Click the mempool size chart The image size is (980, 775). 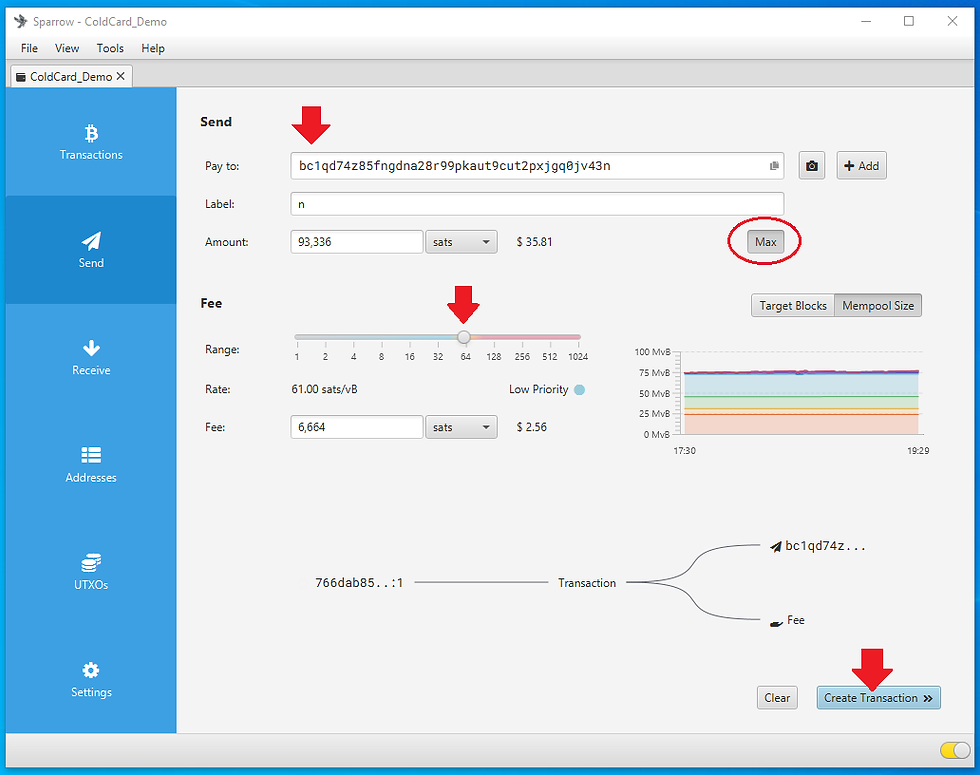(x=801, y=394)
